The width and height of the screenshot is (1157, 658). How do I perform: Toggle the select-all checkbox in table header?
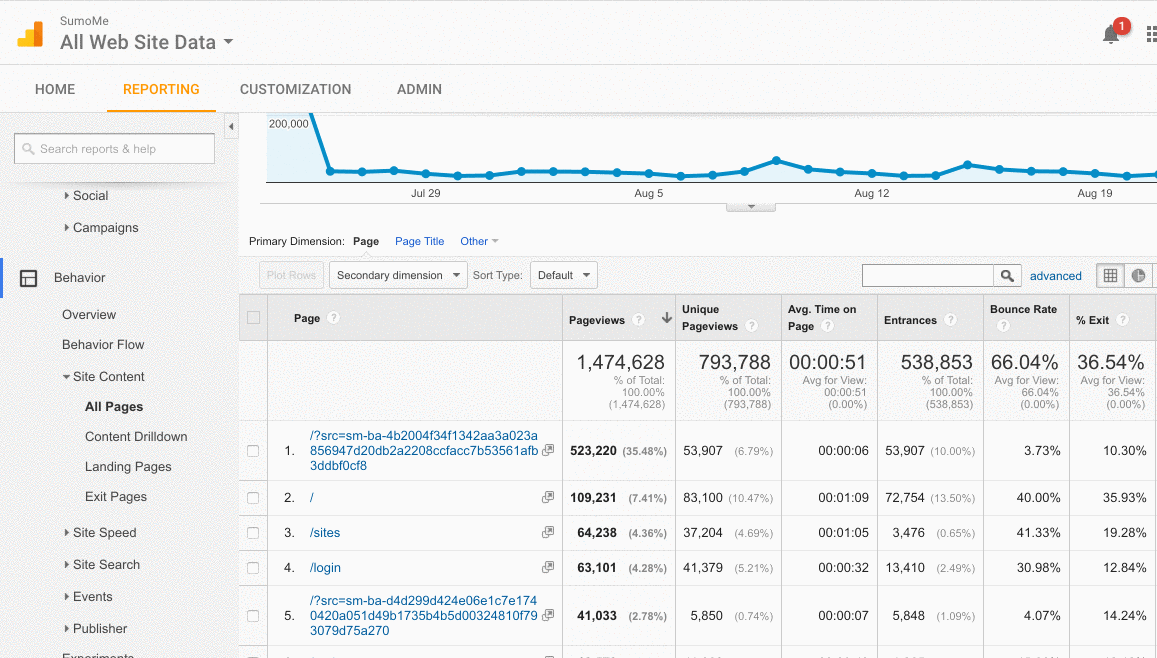[x=254, y=318]
